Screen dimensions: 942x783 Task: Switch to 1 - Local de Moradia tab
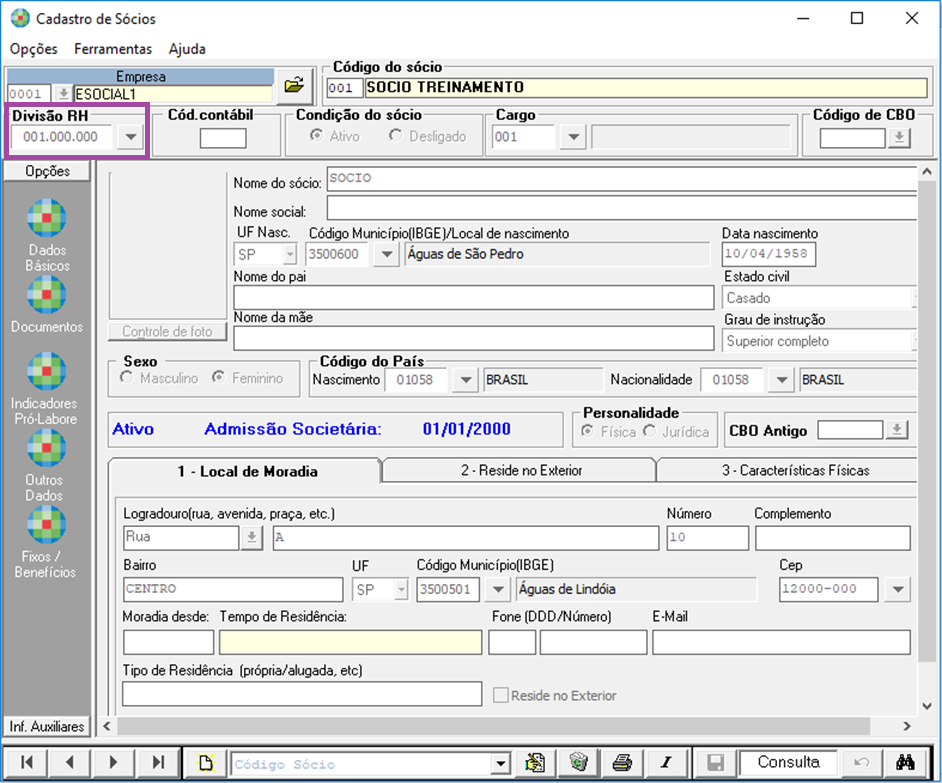coord(246,471)
